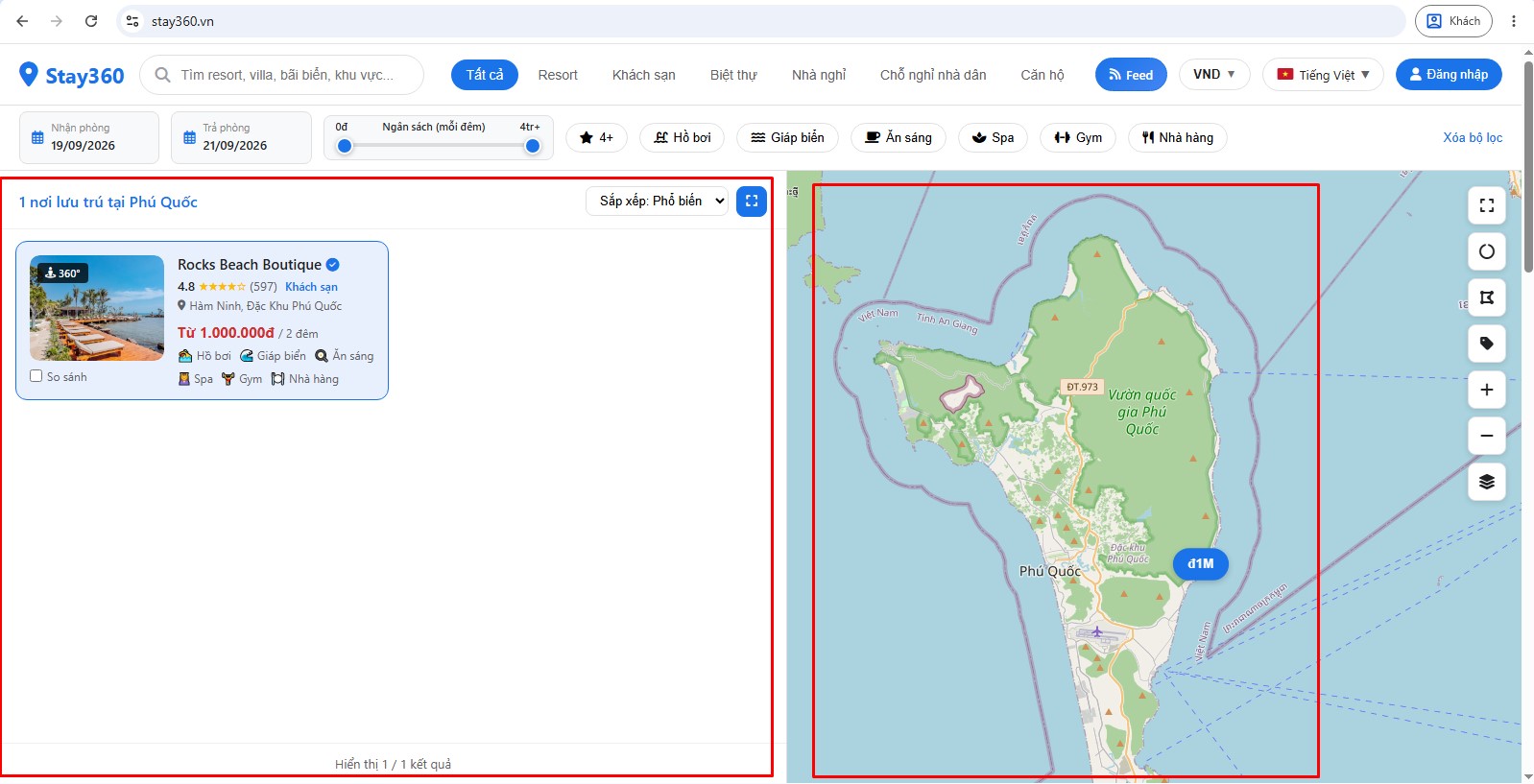Click the 360° badge on the hotel photo

(62, 273)
